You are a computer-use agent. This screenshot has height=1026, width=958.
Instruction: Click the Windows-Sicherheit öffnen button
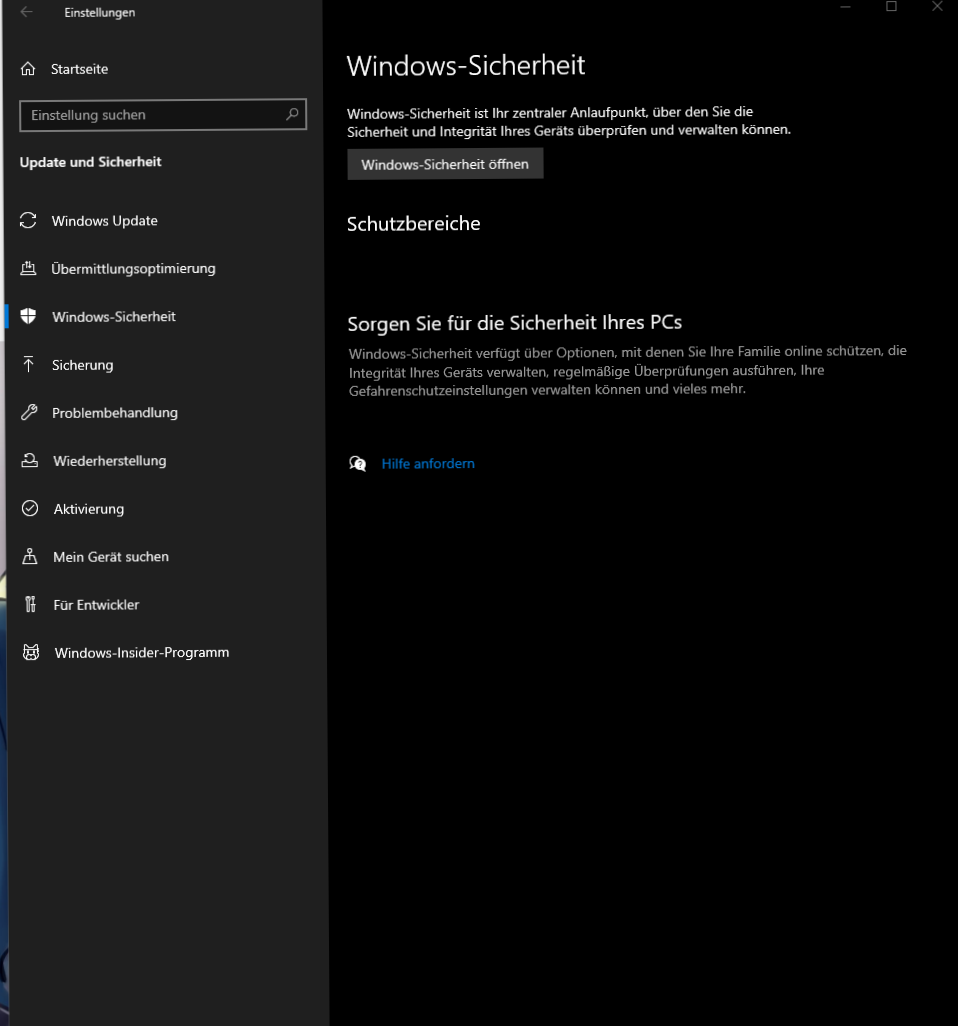click(x=445, y=164)
